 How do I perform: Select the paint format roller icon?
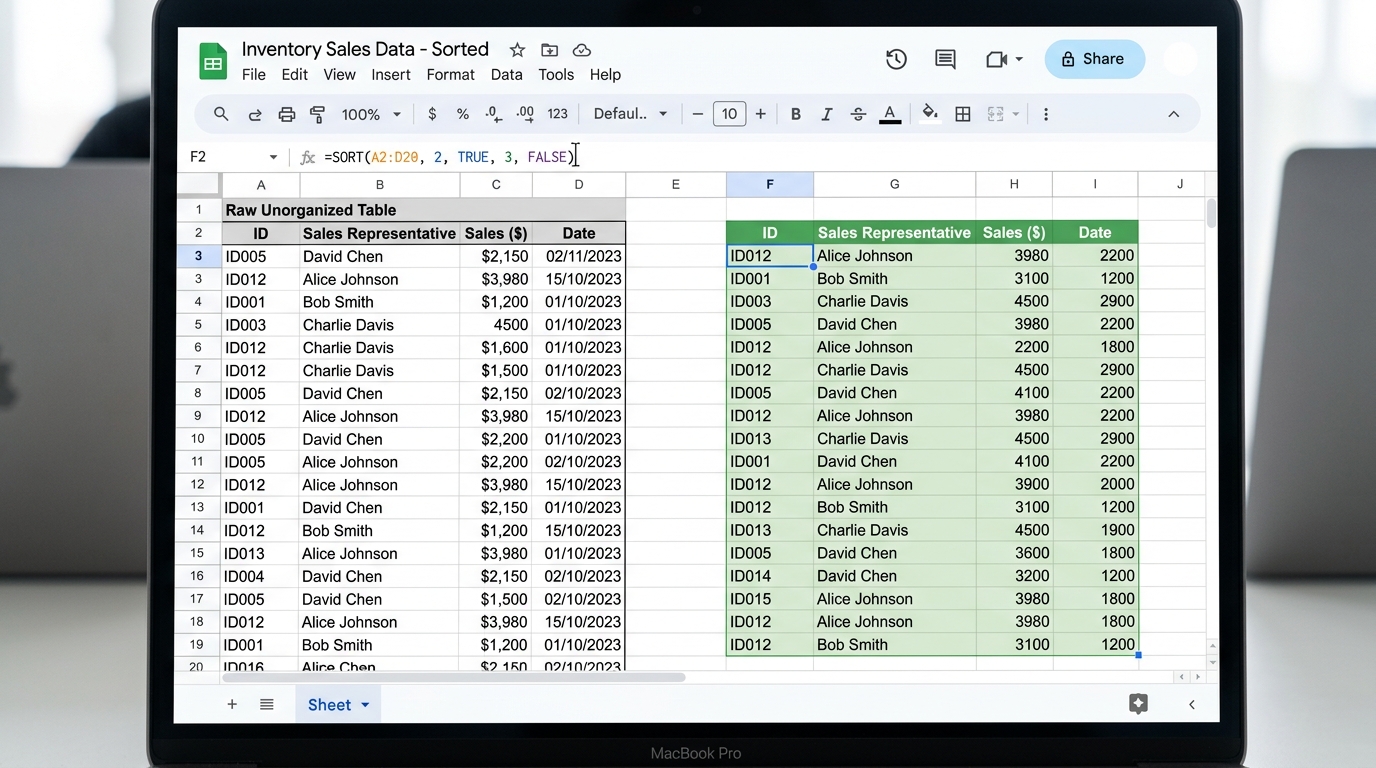click(318, 114)
